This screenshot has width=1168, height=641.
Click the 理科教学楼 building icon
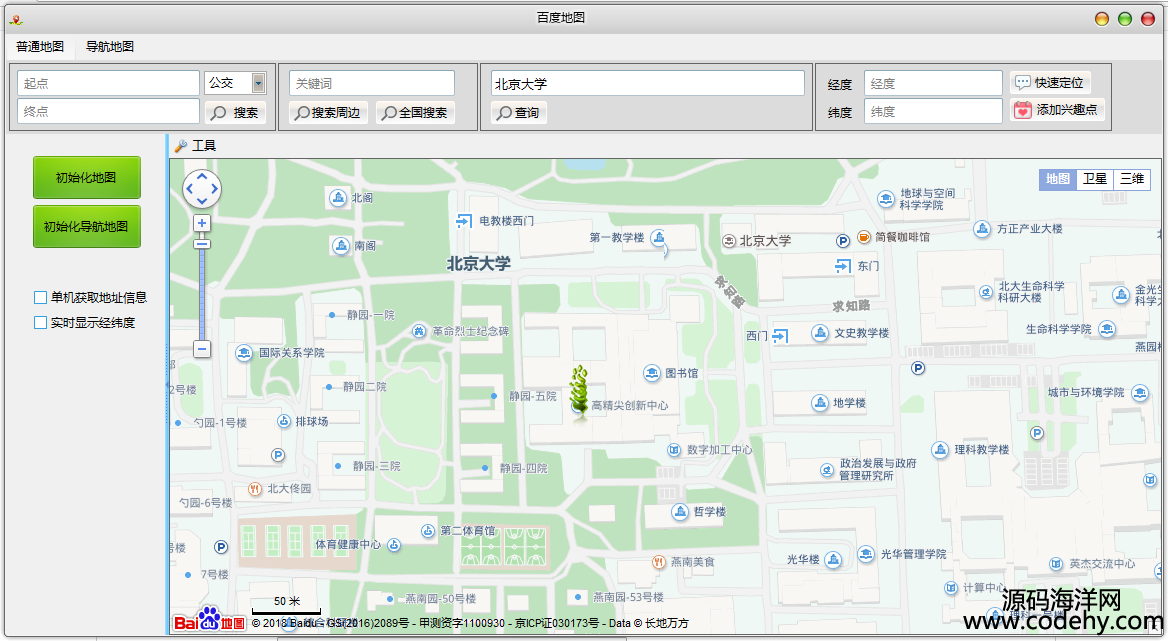pos(940,450)
